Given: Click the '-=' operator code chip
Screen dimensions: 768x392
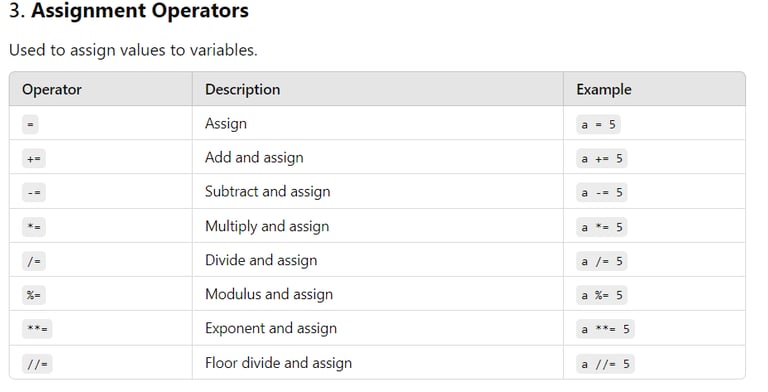Looking at the screenshot, I should 34,193.
